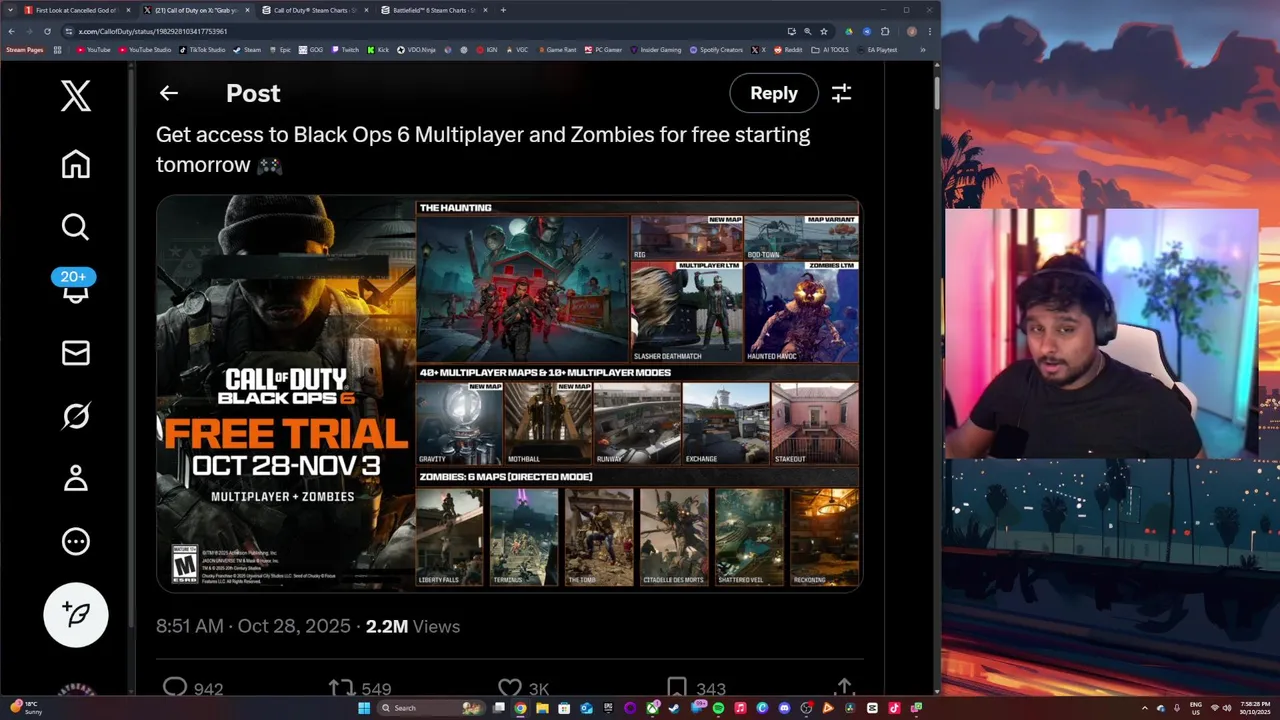Open Chrome from the taskbar
The width and height of the screenshot is (1280, 720).
(x=520, y=708)
